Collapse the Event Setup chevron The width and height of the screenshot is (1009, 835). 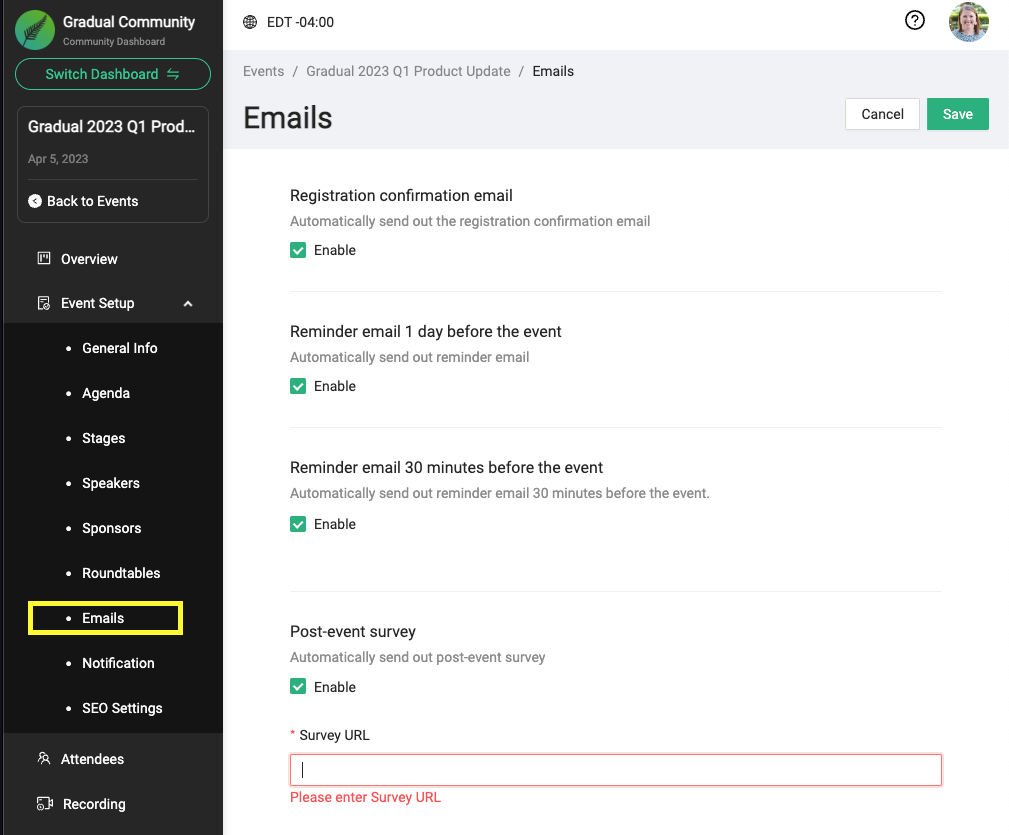188,303
